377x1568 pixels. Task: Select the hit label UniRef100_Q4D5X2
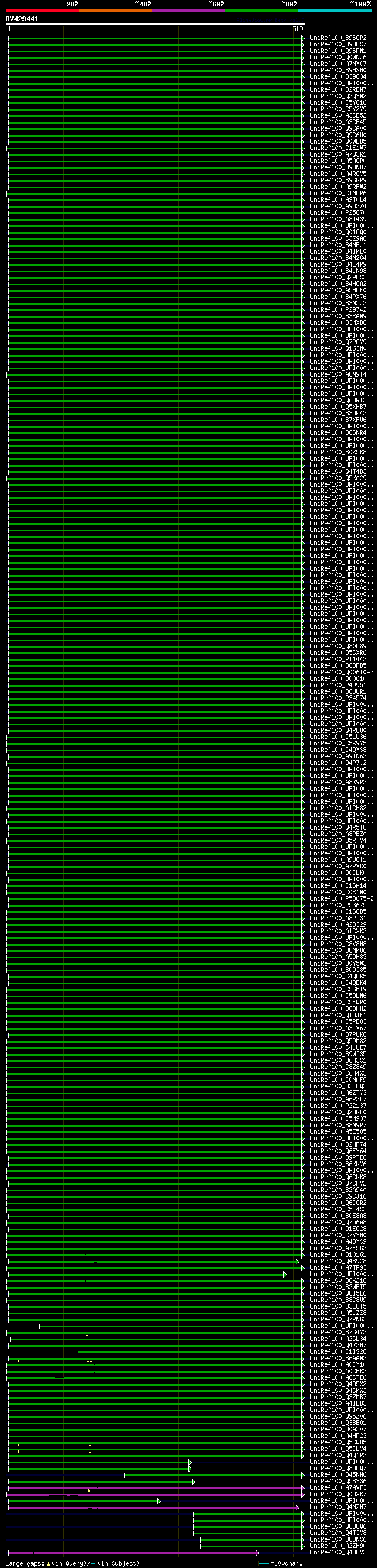click(338, 1384)
